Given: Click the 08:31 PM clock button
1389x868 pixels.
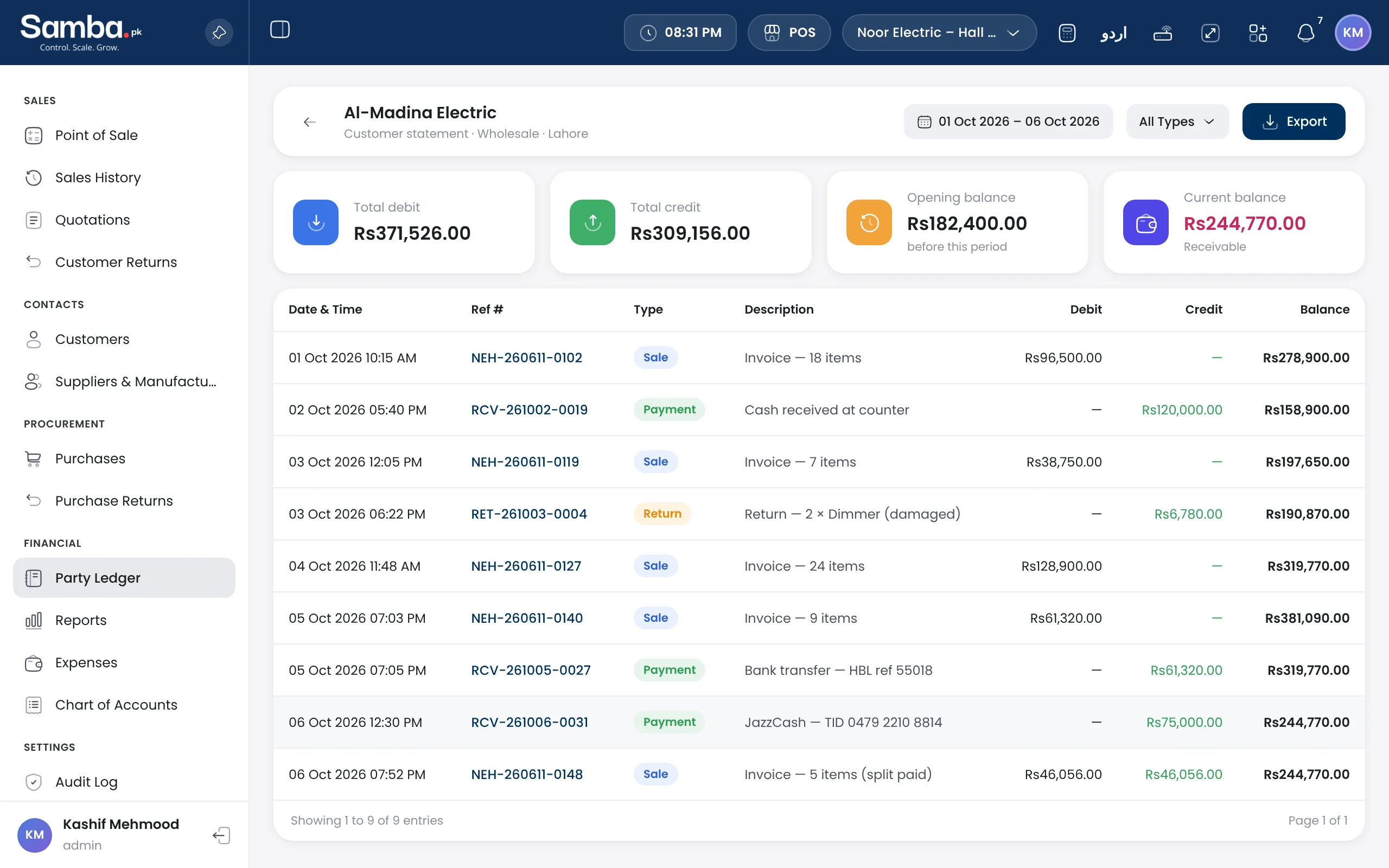Looking at the screenshot, I should coord(680,33).
